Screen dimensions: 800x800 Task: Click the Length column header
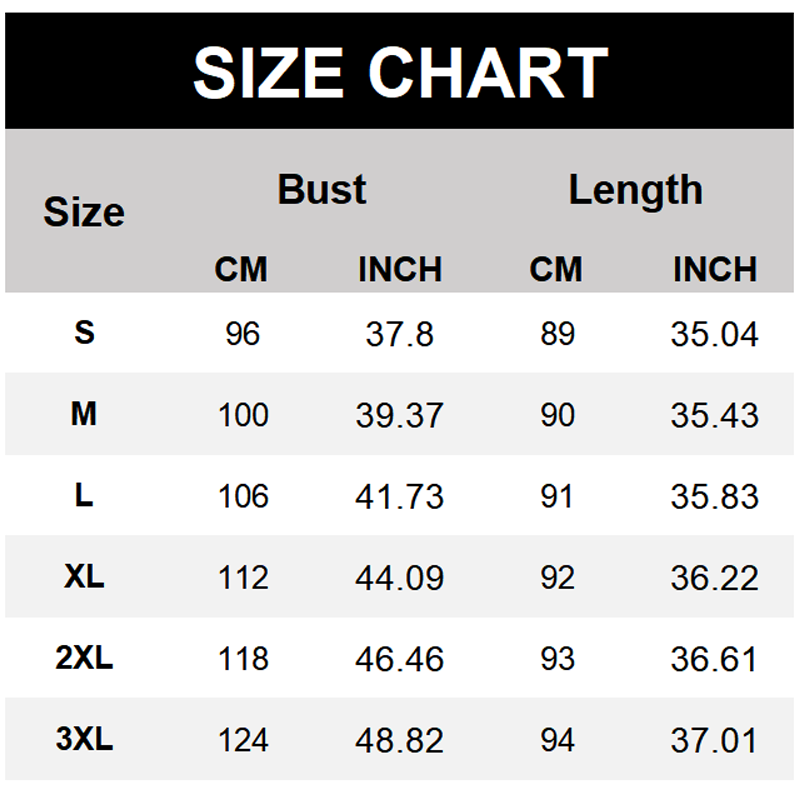tap(636, 189)
